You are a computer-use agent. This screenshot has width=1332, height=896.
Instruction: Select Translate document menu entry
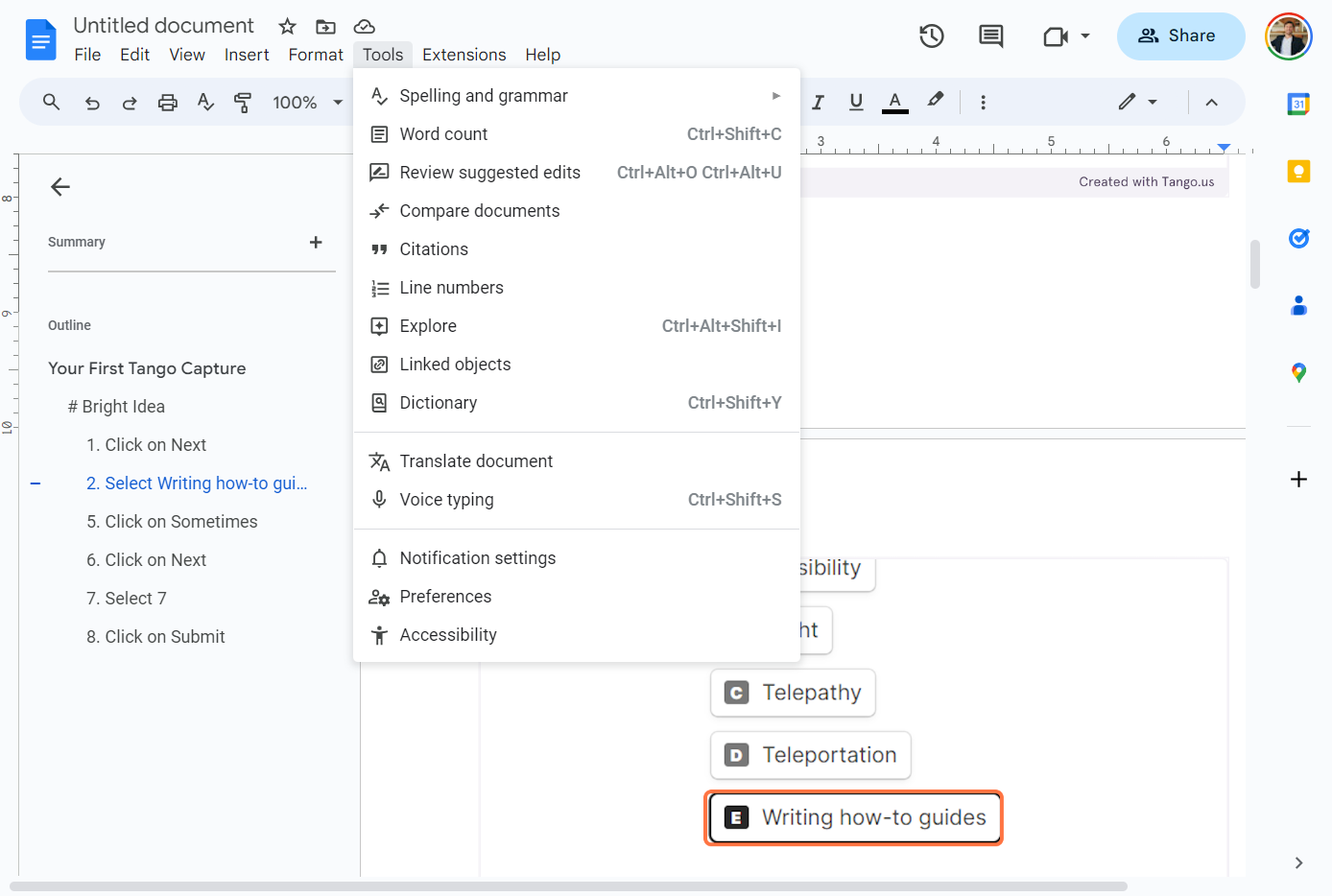click(x=577, y=461)
